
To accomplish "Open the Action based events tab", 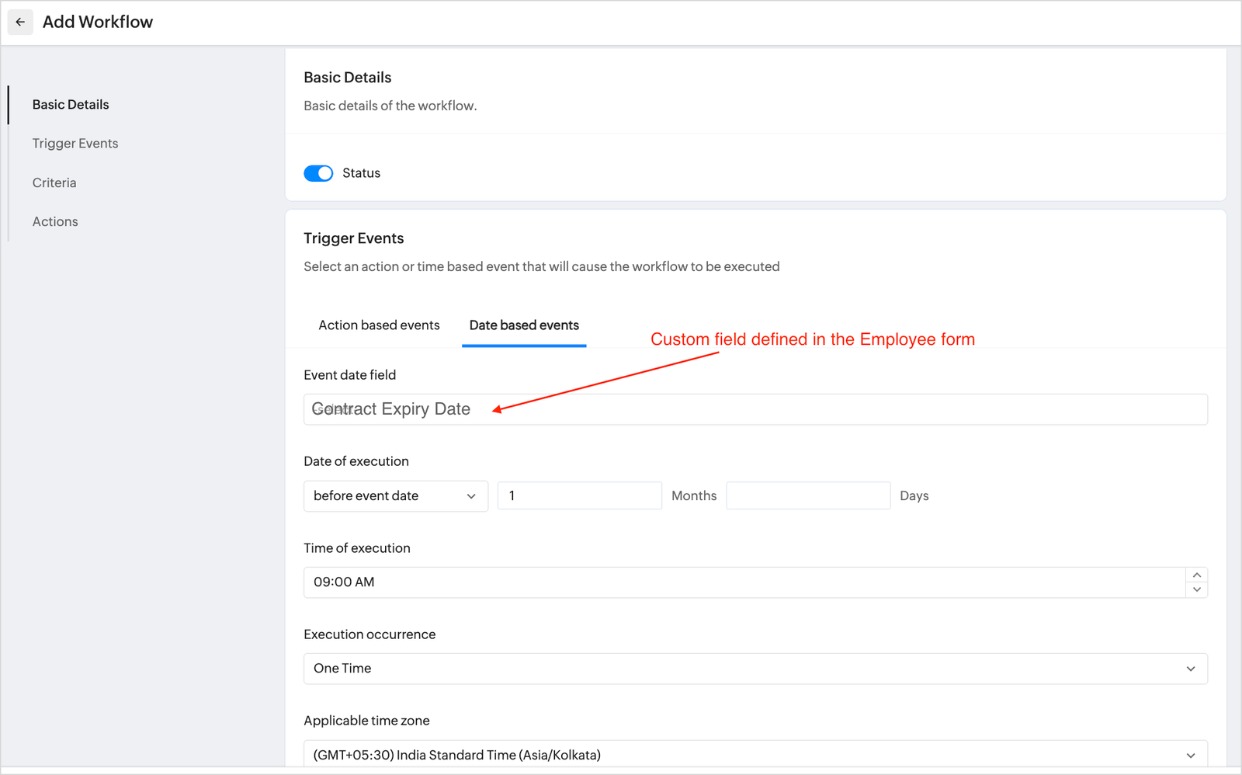I will 379,325.
